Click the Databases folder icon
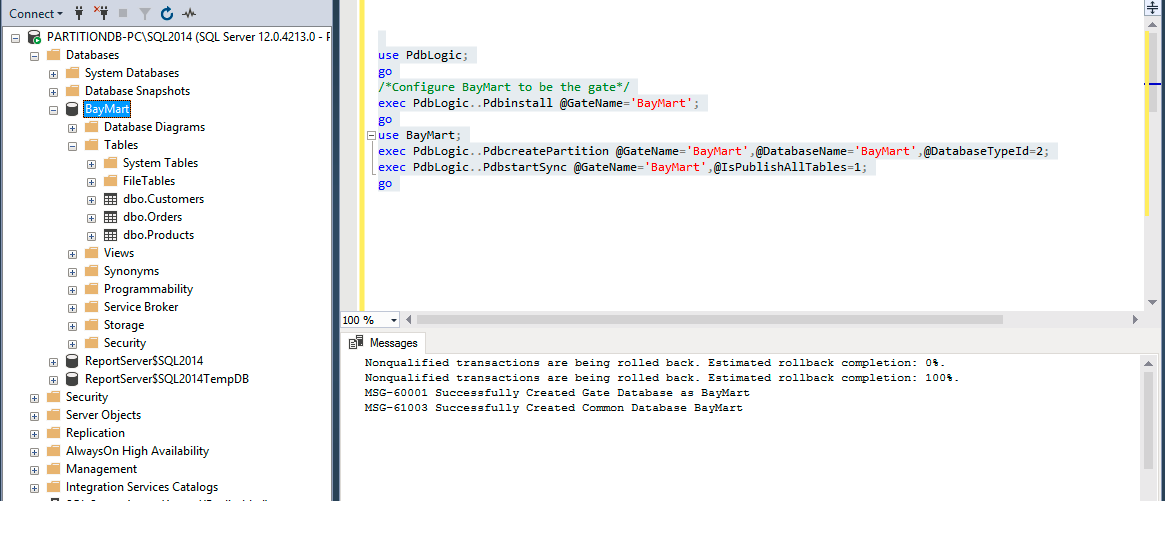 (53, 55)
